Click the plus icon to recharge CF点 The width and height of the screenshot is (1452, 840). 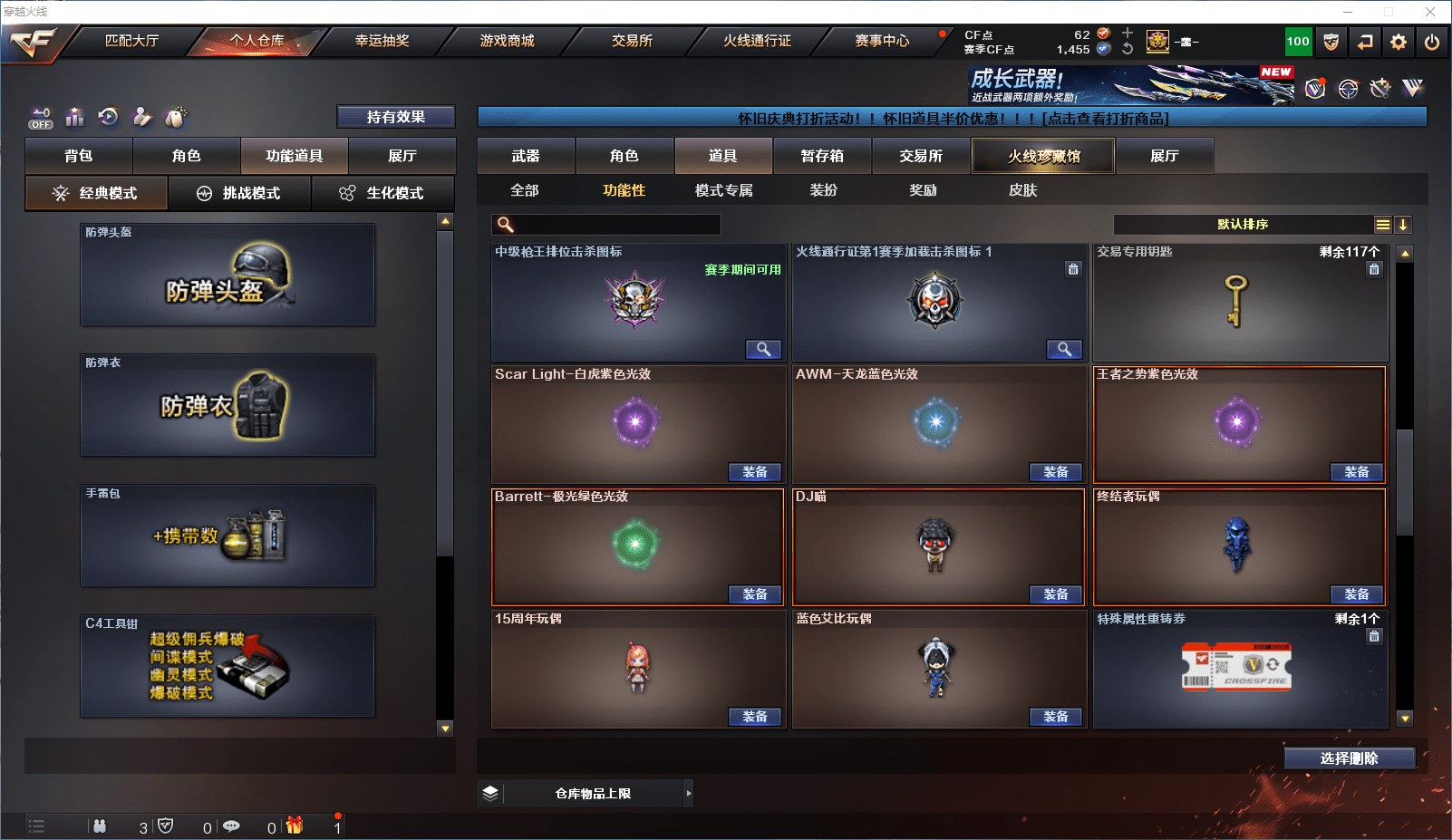point(1128,34)
